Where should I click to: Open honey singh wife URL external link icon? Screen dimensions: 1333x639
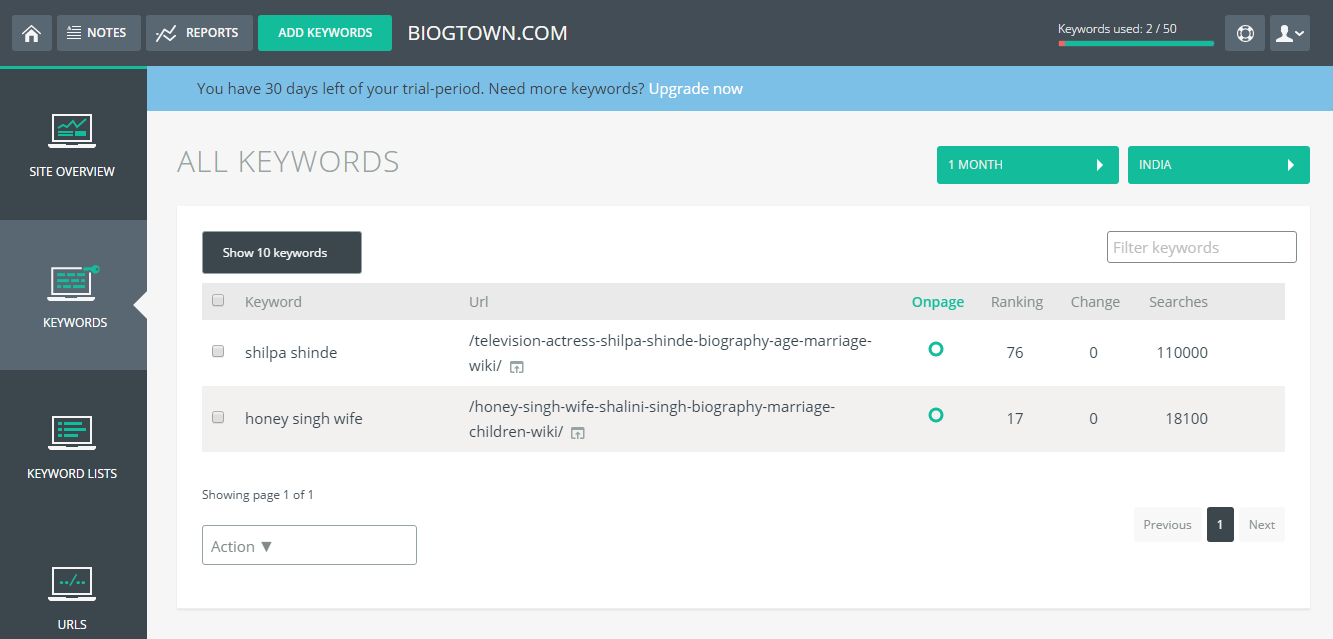click(577, 433)
